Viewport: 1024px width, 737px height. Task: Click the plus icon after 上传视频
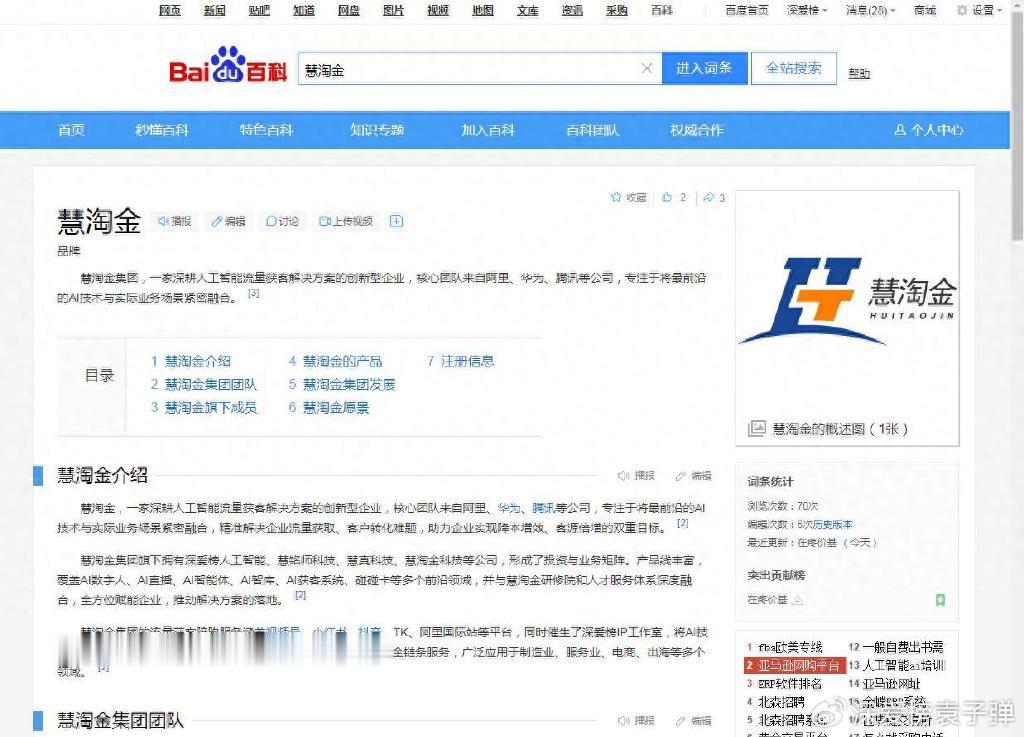point(396,221)
